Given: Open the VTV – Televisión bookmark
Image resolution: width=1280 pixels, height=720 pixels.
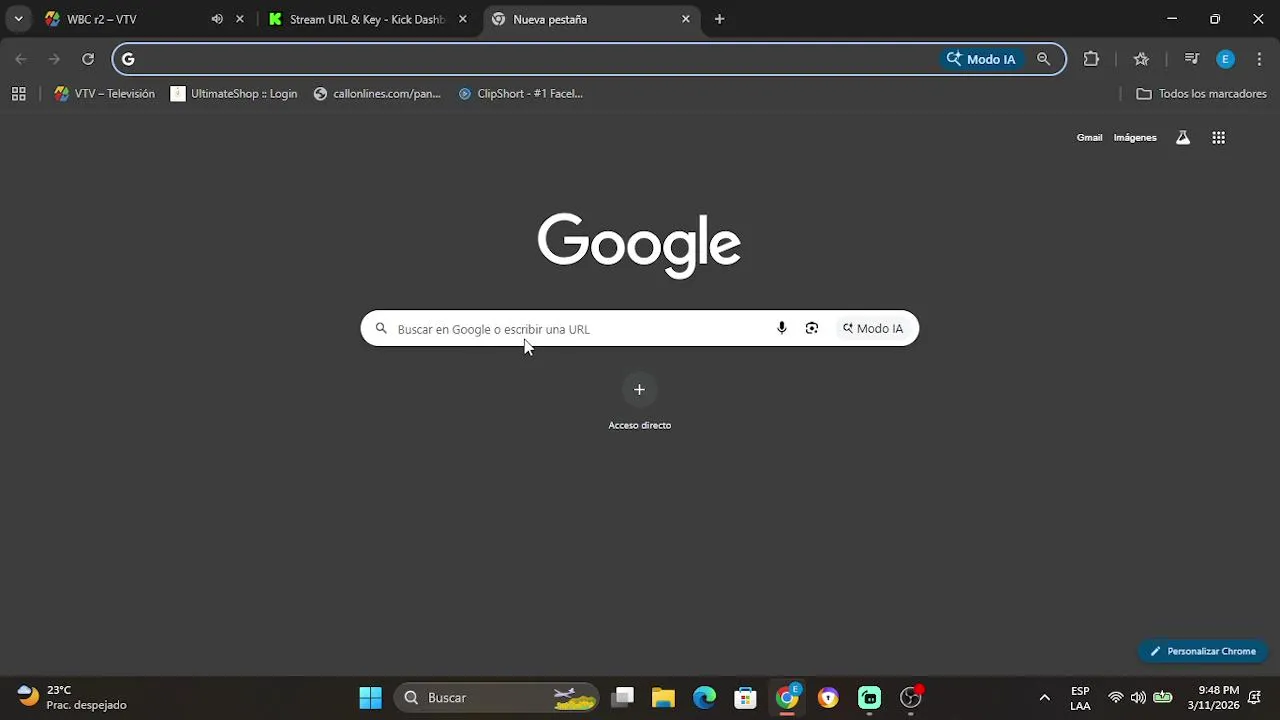Looking at the screenshot, I should [105, 94].
